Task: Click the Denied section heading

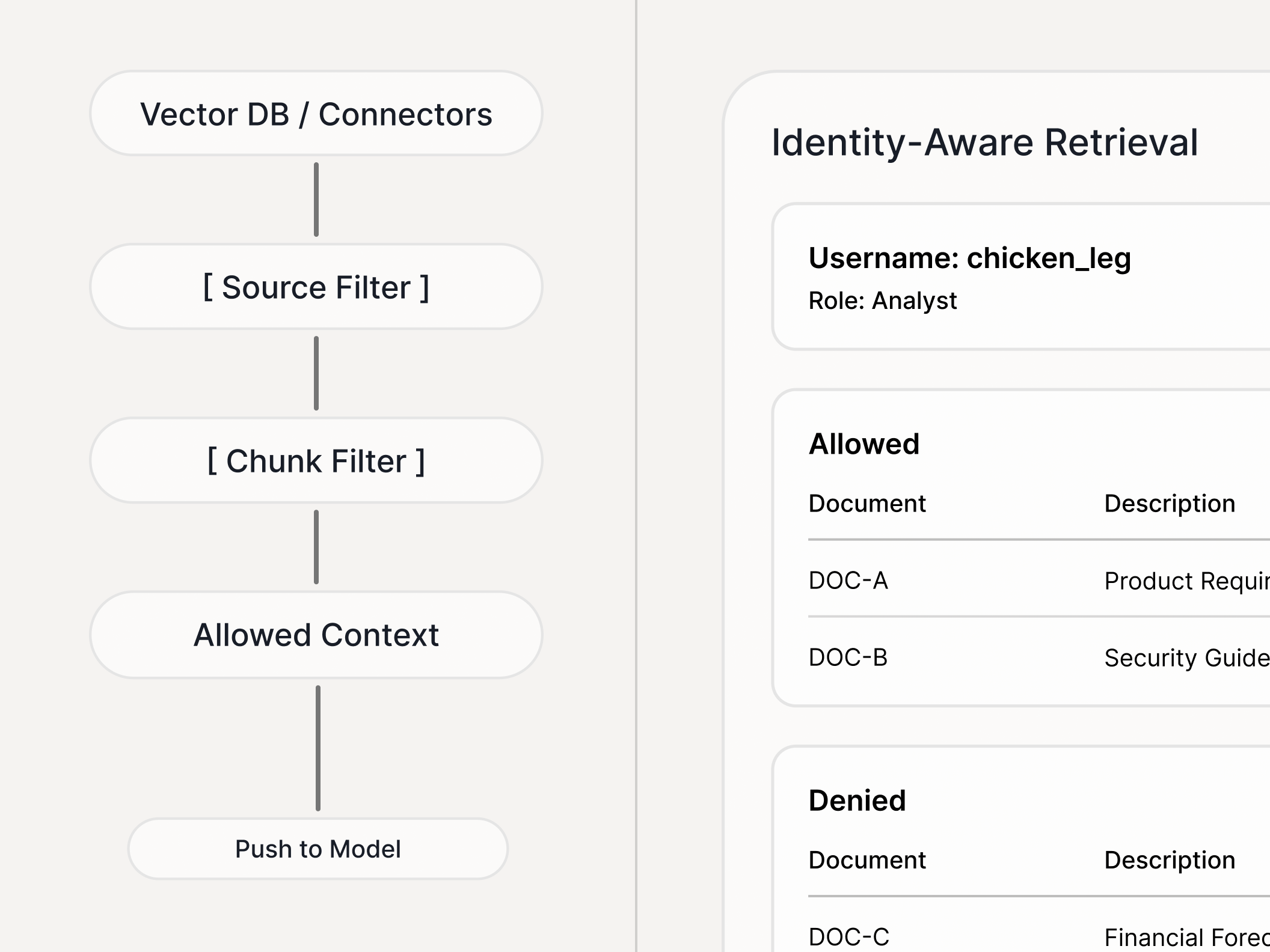Action: pyautogui.click(x=857, y=801)
